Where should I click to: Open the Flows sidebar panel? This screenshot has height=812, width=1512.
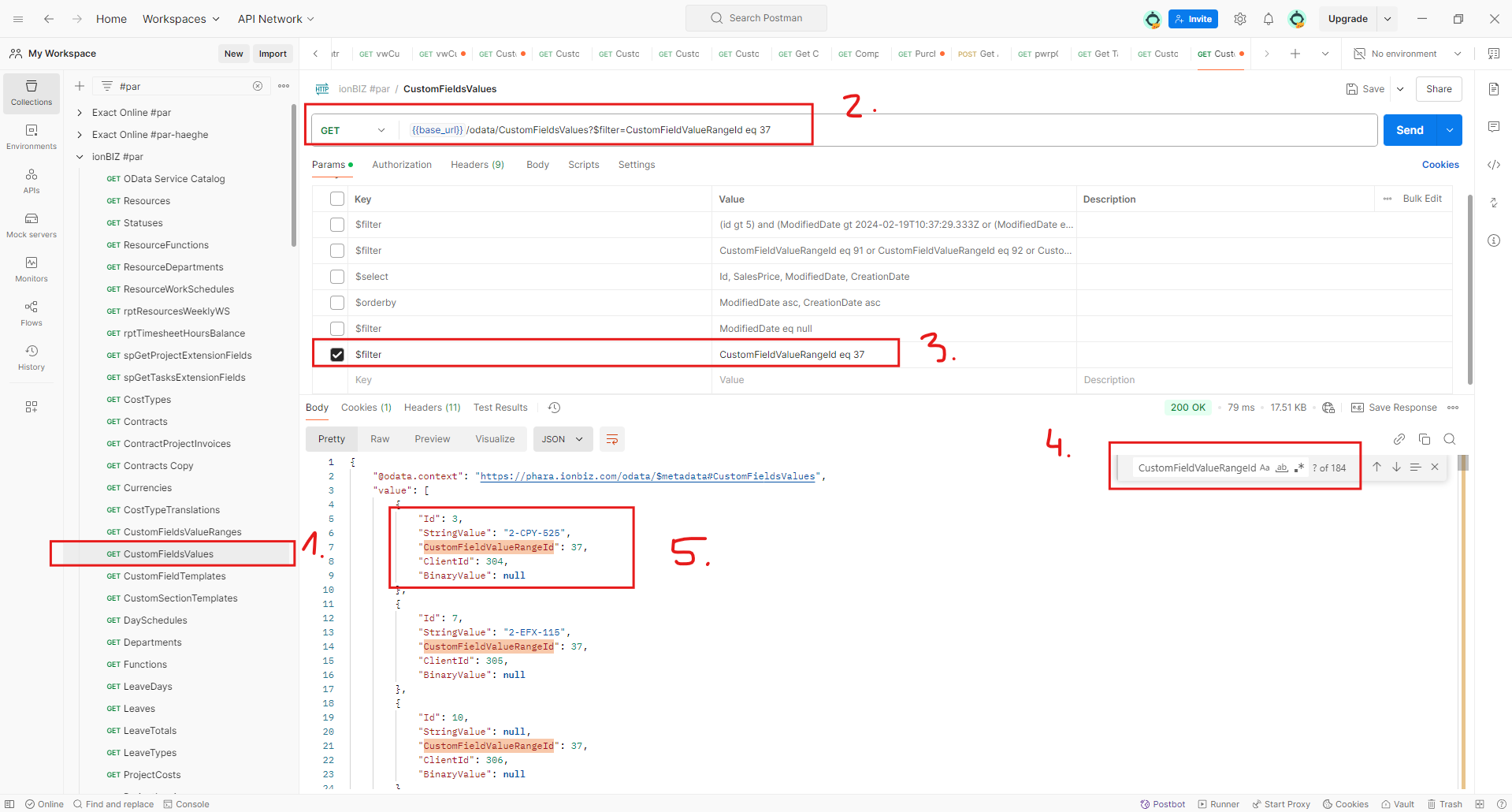[x=32, y=314]
